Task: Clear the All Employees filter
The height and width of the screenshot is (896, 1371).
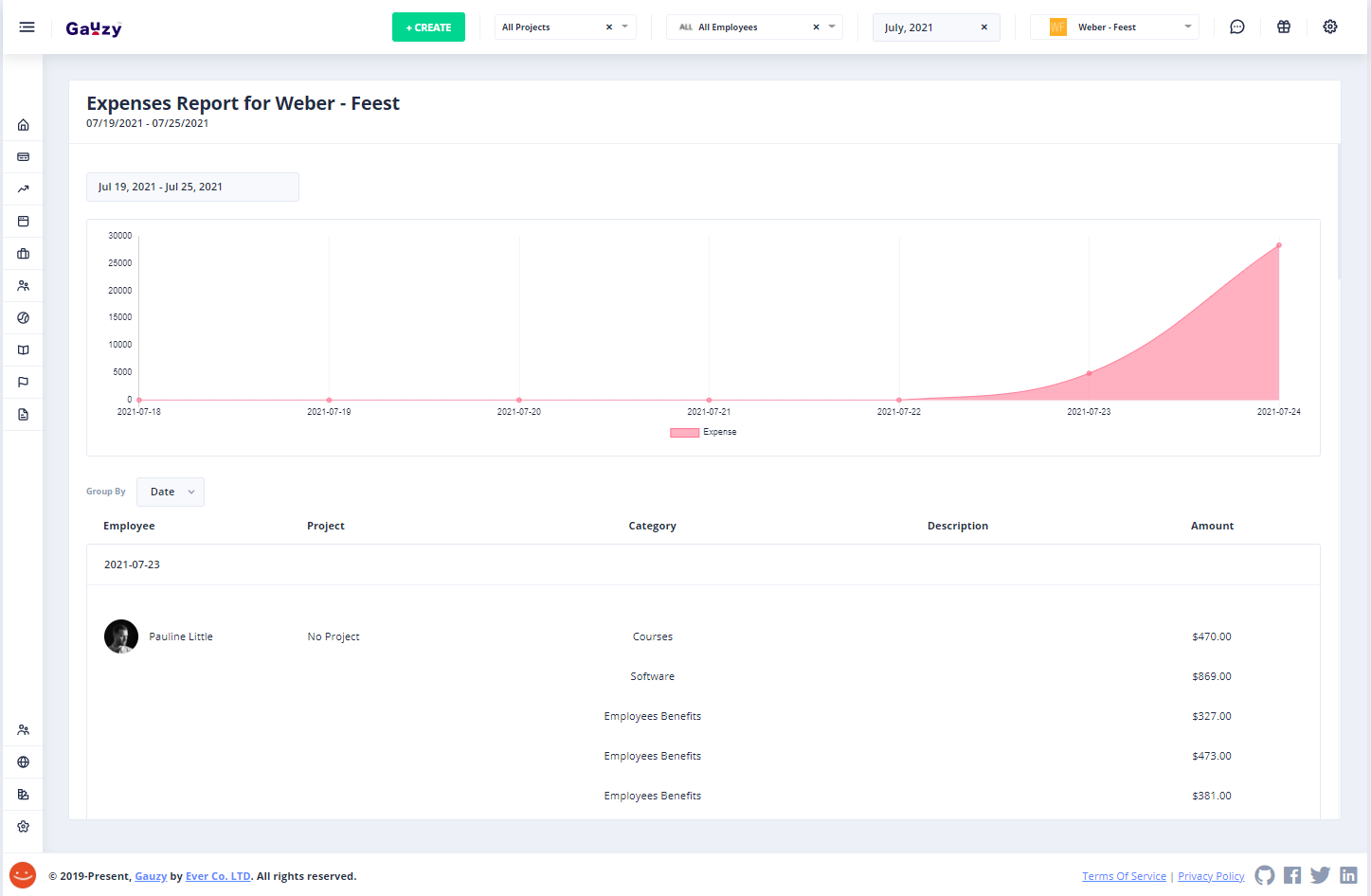Action: point(816,27)
